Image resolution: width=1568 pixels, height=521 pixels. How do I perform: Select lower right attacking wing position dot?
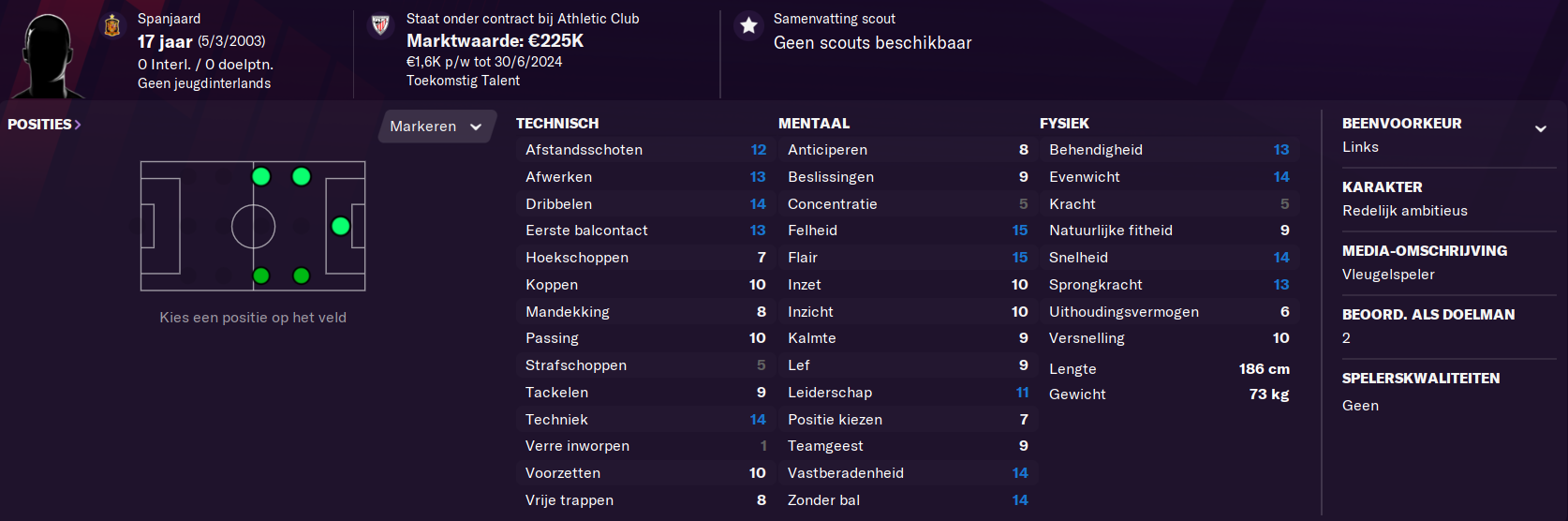click(x=302, y=275)
